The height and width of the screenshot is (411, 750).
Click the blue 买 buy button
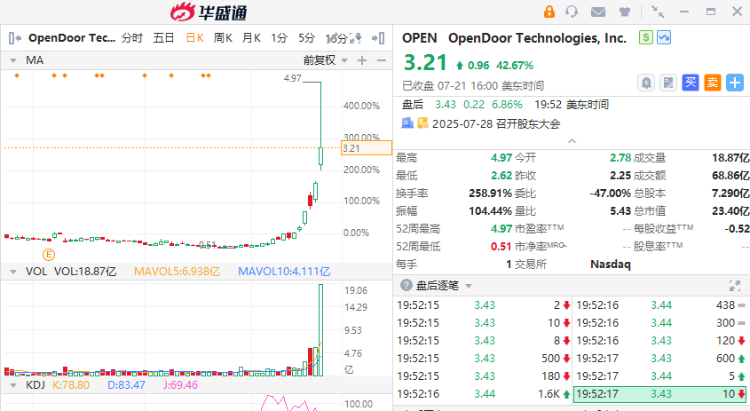point(690,83)
